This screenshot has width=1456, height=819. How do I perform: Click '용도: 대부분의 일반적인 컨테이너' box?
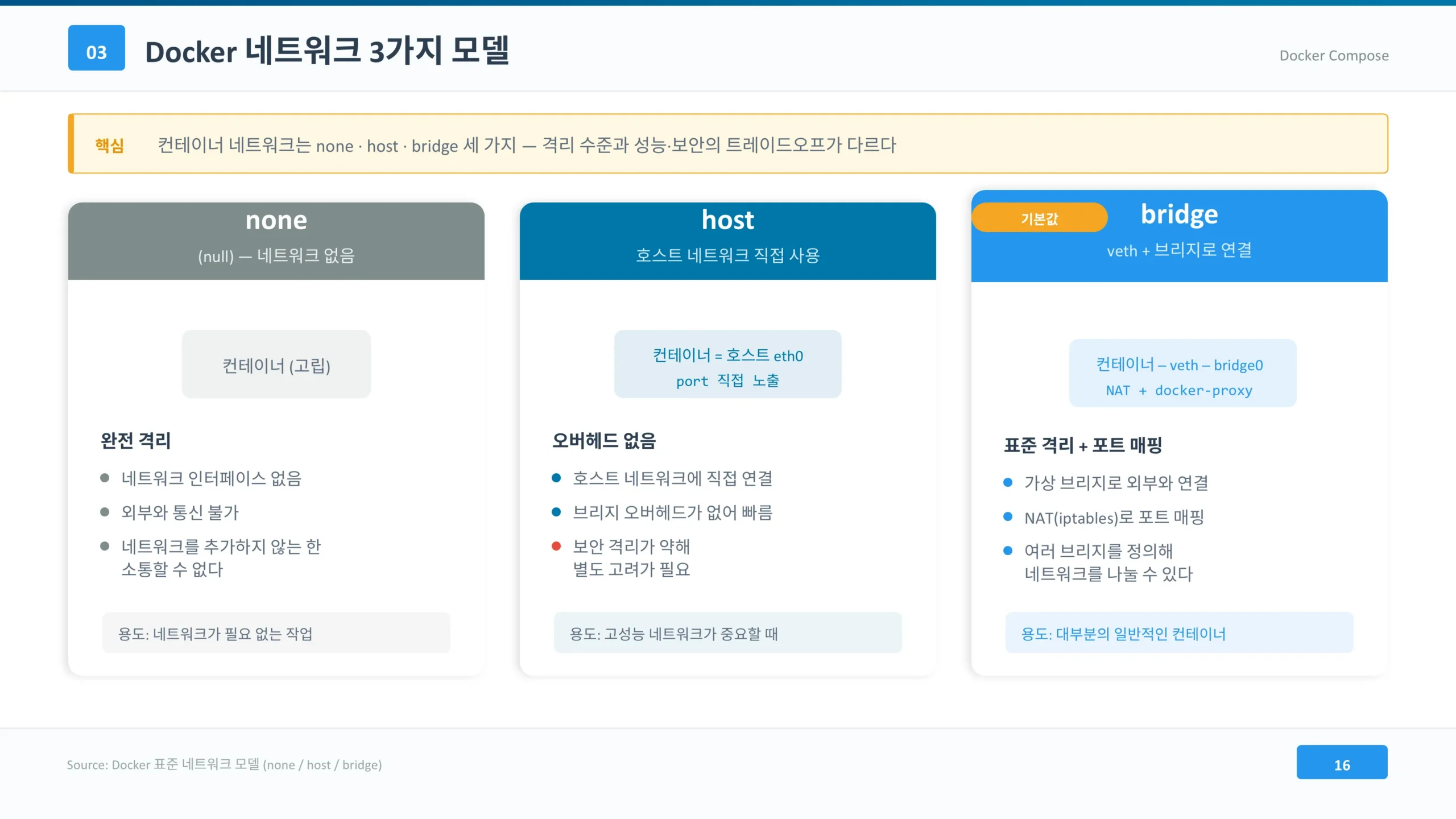1180,633
